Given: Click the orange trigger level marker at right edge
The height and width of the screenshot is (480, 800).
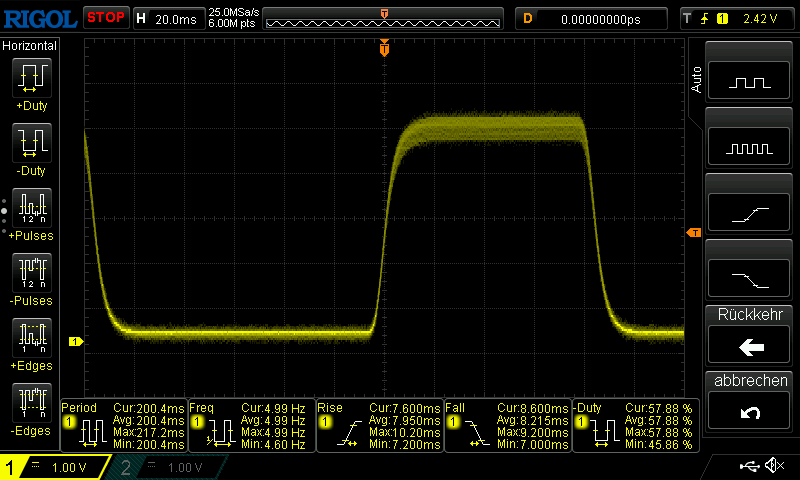Looking at the screenshot, I should 693,233.
